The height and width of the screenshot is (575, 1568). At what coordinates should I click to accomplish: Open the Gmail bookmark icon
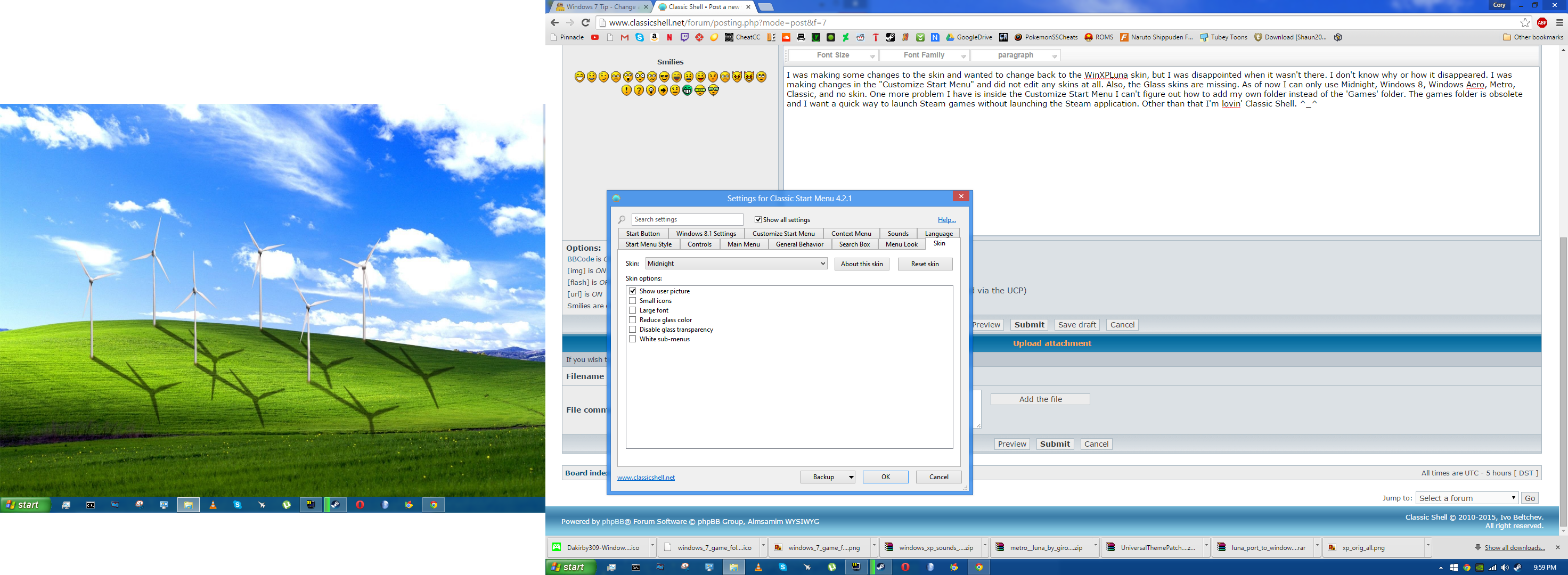(625, 37)
